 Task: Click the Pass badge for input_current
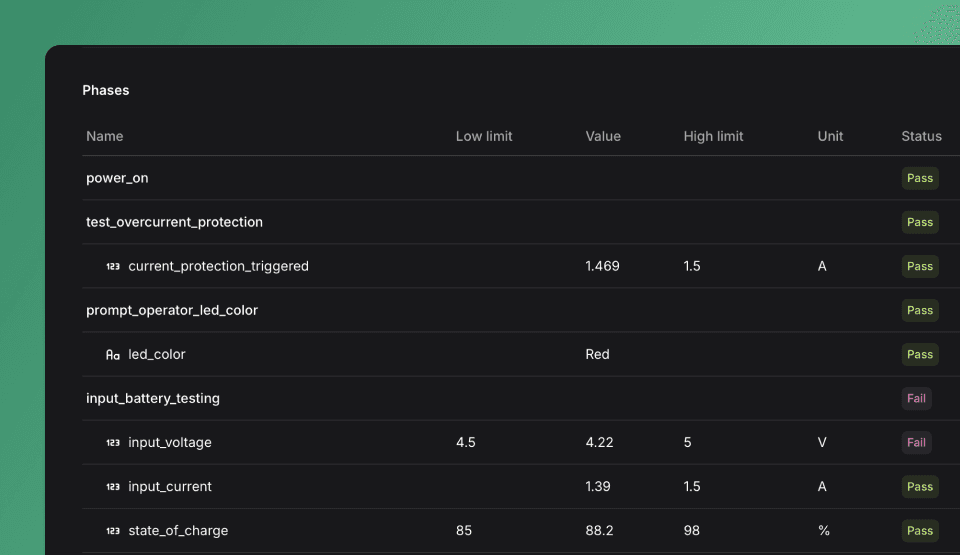point(920,487)
